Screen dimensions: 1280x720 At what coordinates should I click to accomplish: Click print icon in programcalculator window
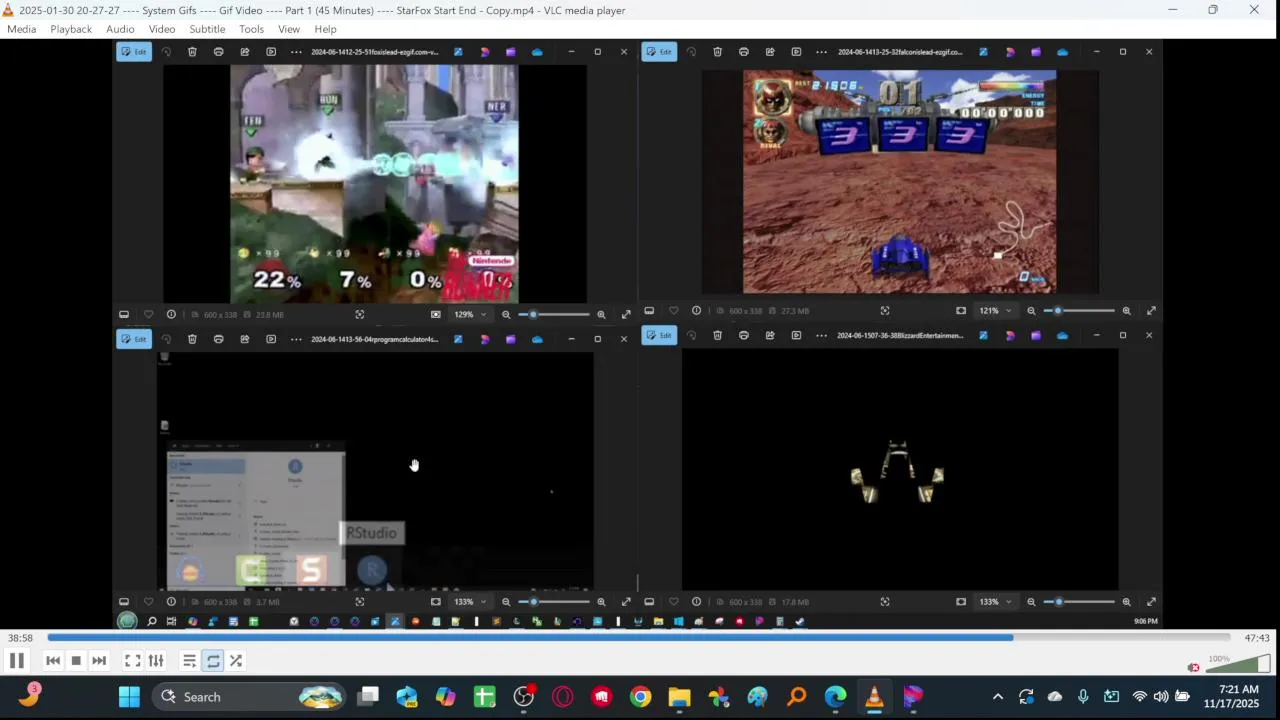click(218, 339)
